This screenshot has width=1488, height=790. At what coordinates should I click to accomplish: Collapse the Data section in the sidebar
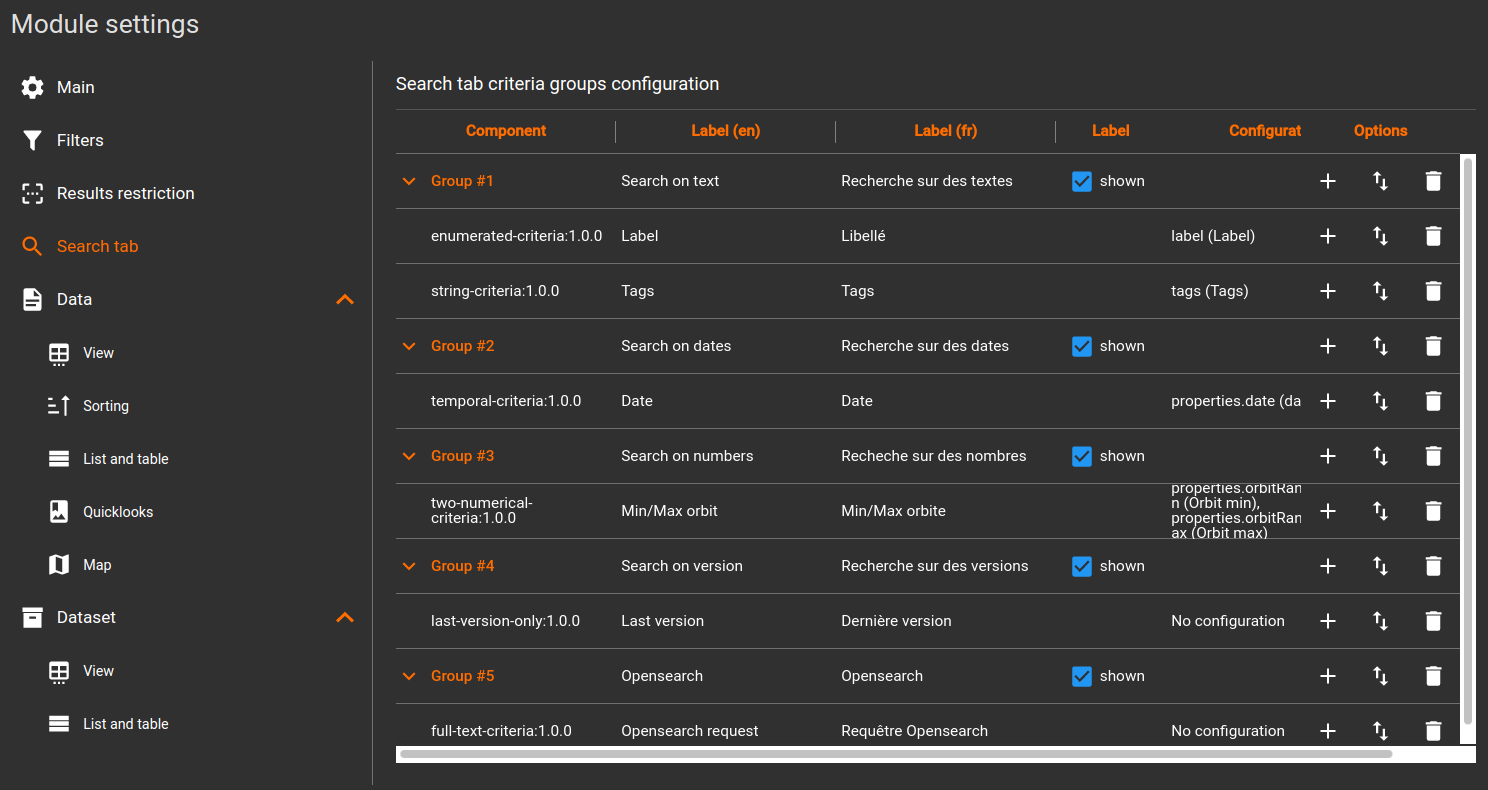pyautogui.click(x=345, y=299)
